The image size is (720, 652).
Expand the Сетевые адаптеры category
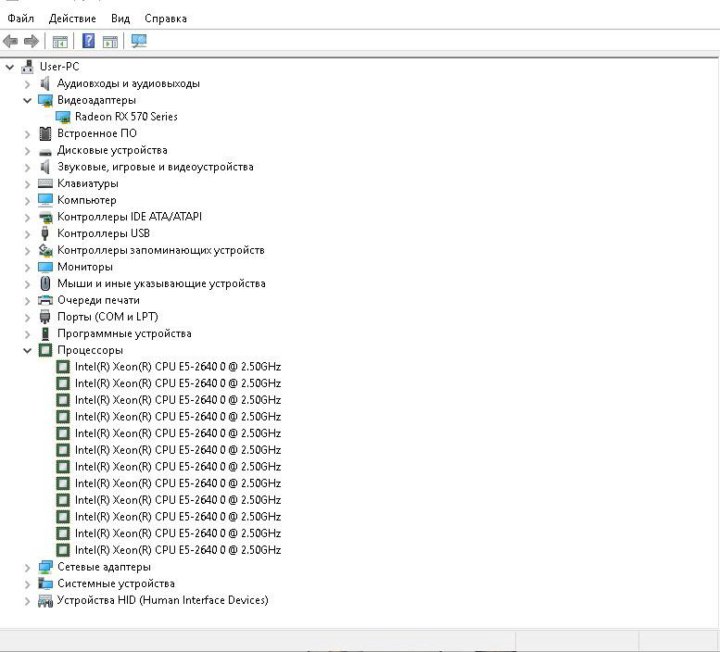28,567
